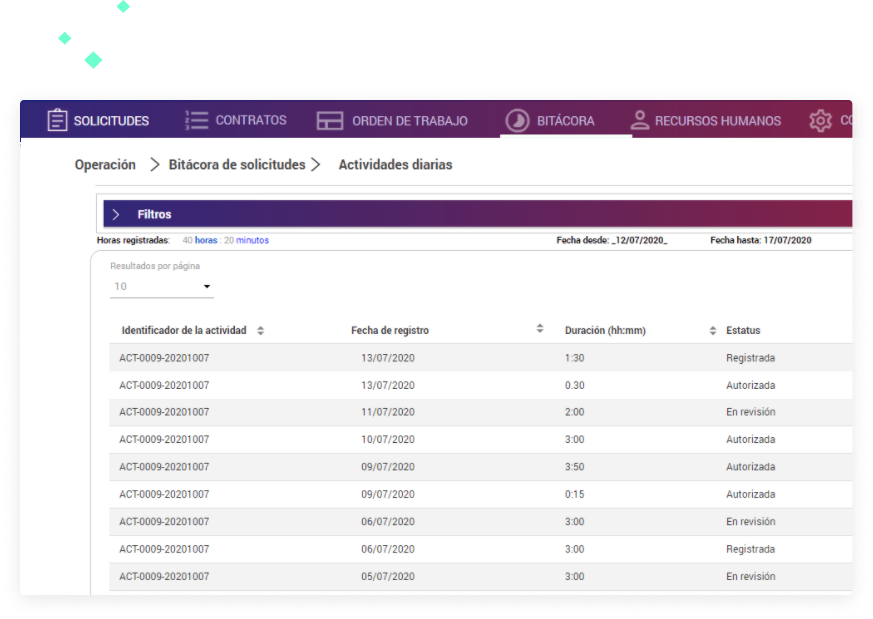Open the CONTRATOS menu tab
Image resolution: width=873 pixels, height=619 pixels.
click(x=251, y=121)
